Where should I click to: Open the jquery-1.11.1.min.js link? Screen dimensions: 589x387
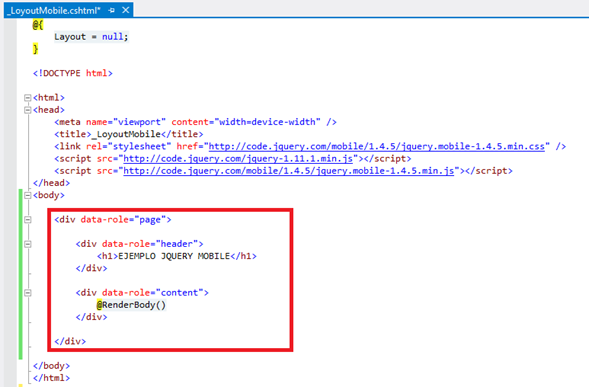238,159
